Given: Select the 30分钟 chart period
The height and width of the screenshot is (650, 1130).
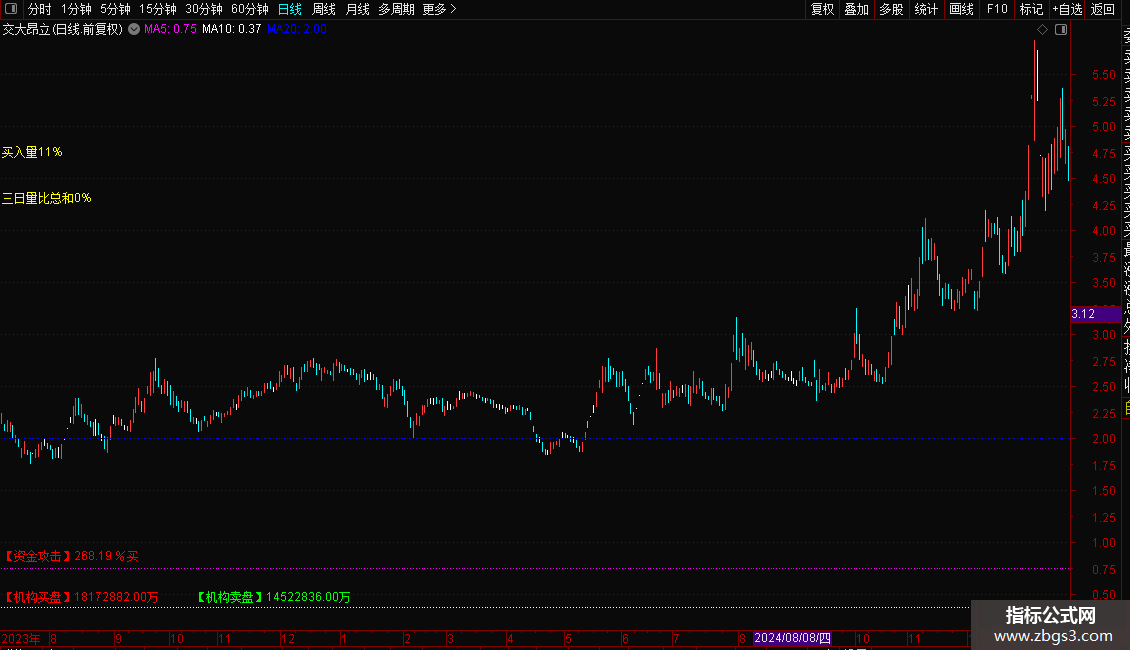Looking at the screenshot, I should click(x=203, y=9).
